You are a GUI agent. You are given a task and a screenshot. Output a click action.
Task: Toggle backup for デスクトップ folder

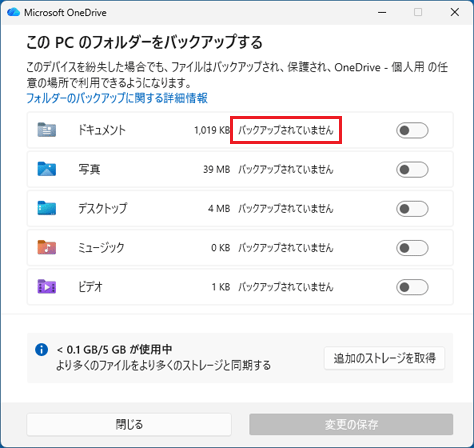tap(412, 209)
